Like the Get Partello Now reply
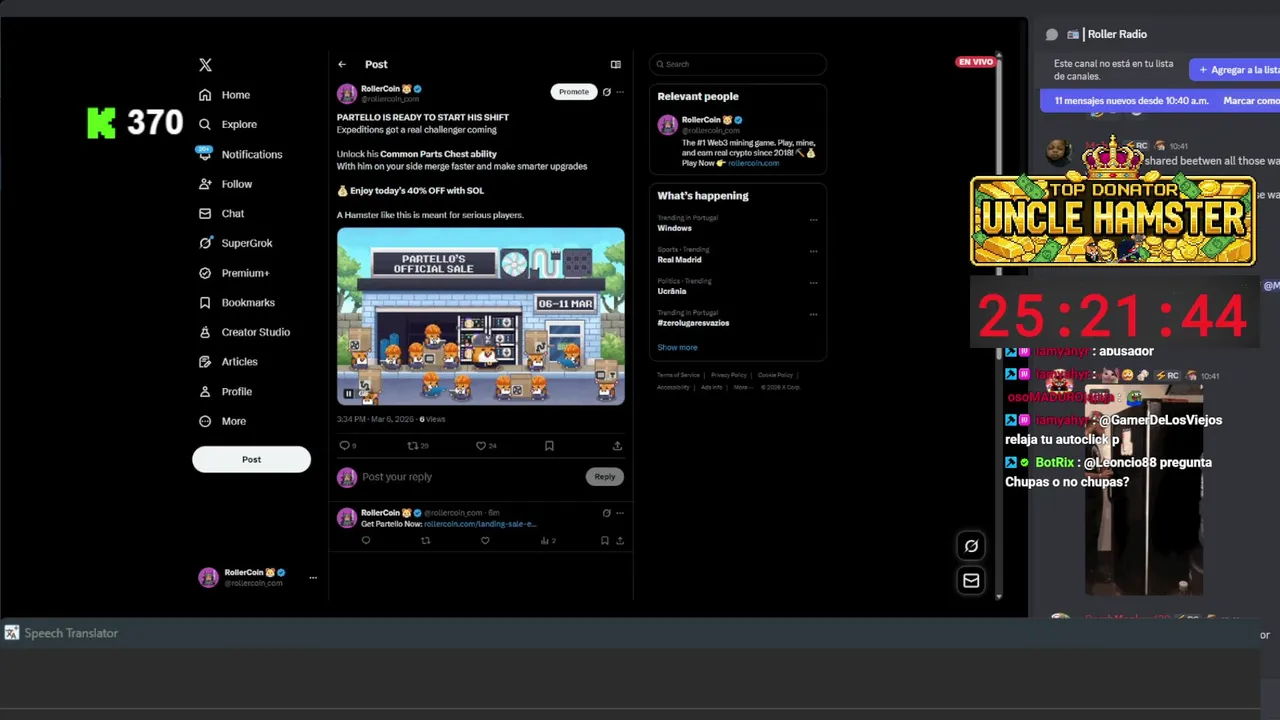The image size is (1280, 720). click(x=485, y=541)
